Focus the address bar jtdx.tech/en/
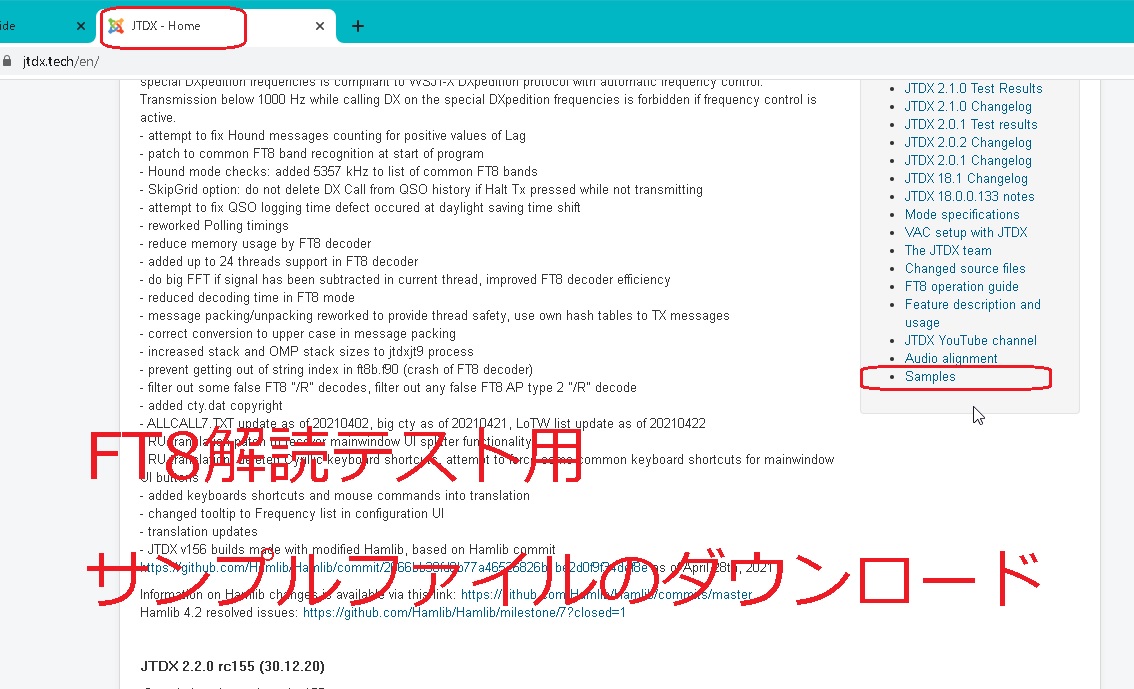The width and height of the screenshot is (1134, 689). [61, 61]
